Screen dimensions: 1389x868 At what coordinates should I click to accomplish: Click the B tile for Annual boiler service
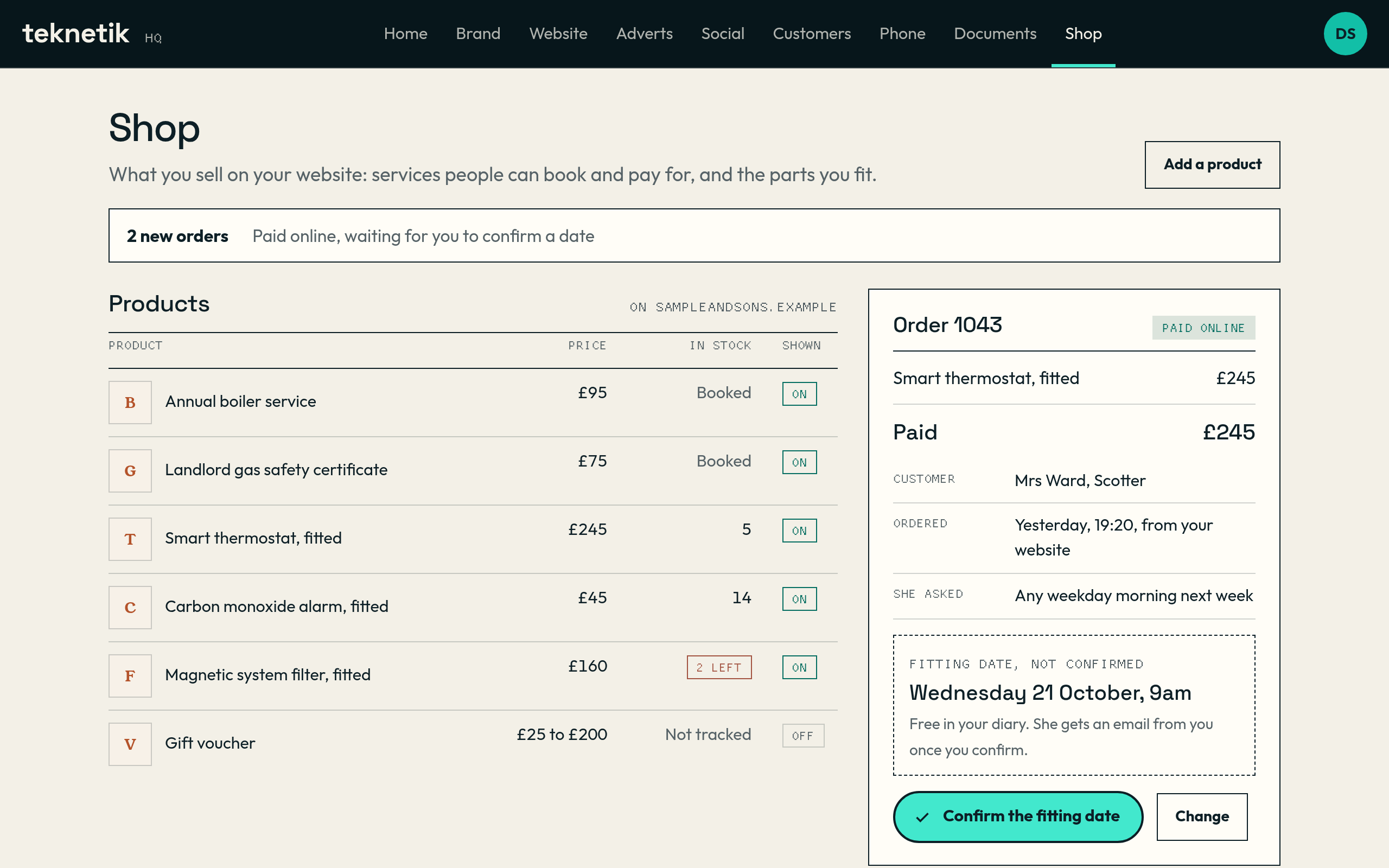click(130, 403)
